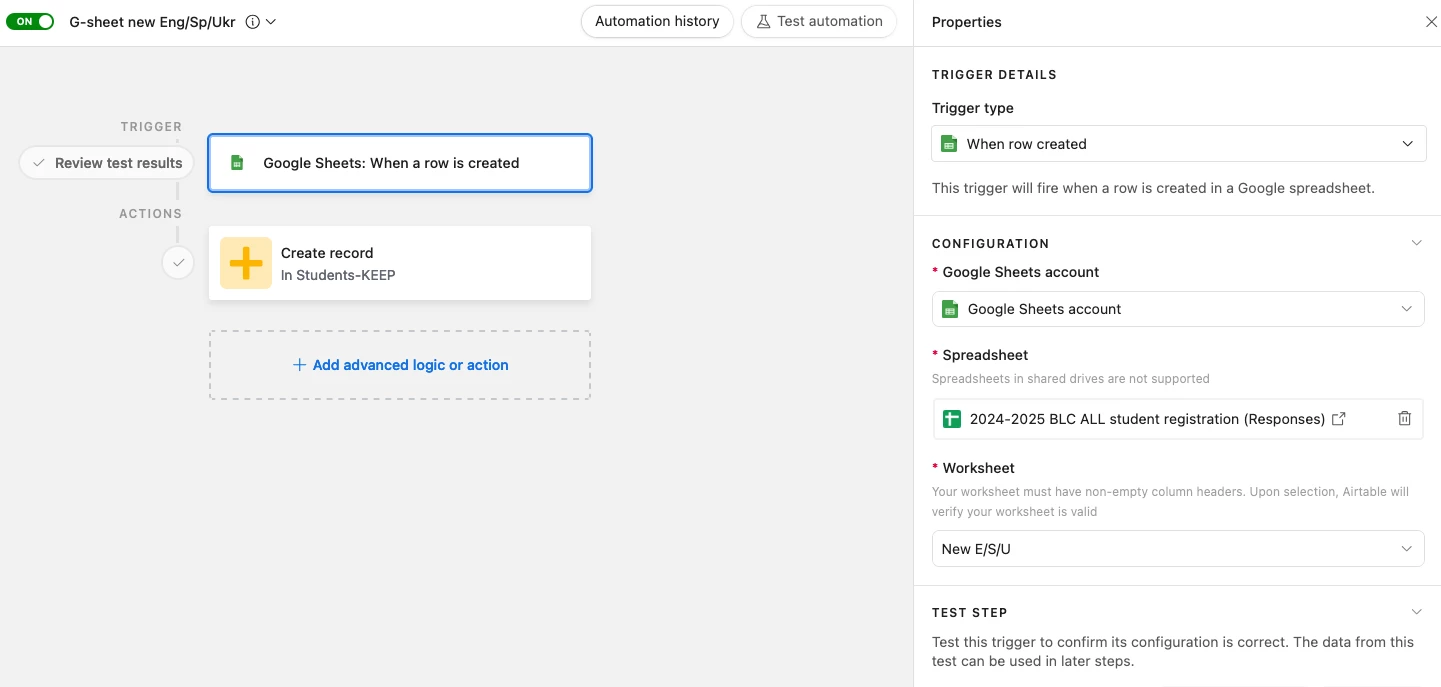Click the 'TRIGGER DETAILS' section heading
Viewport: 1441px width, 687px height.
click(x=994, y=75)
